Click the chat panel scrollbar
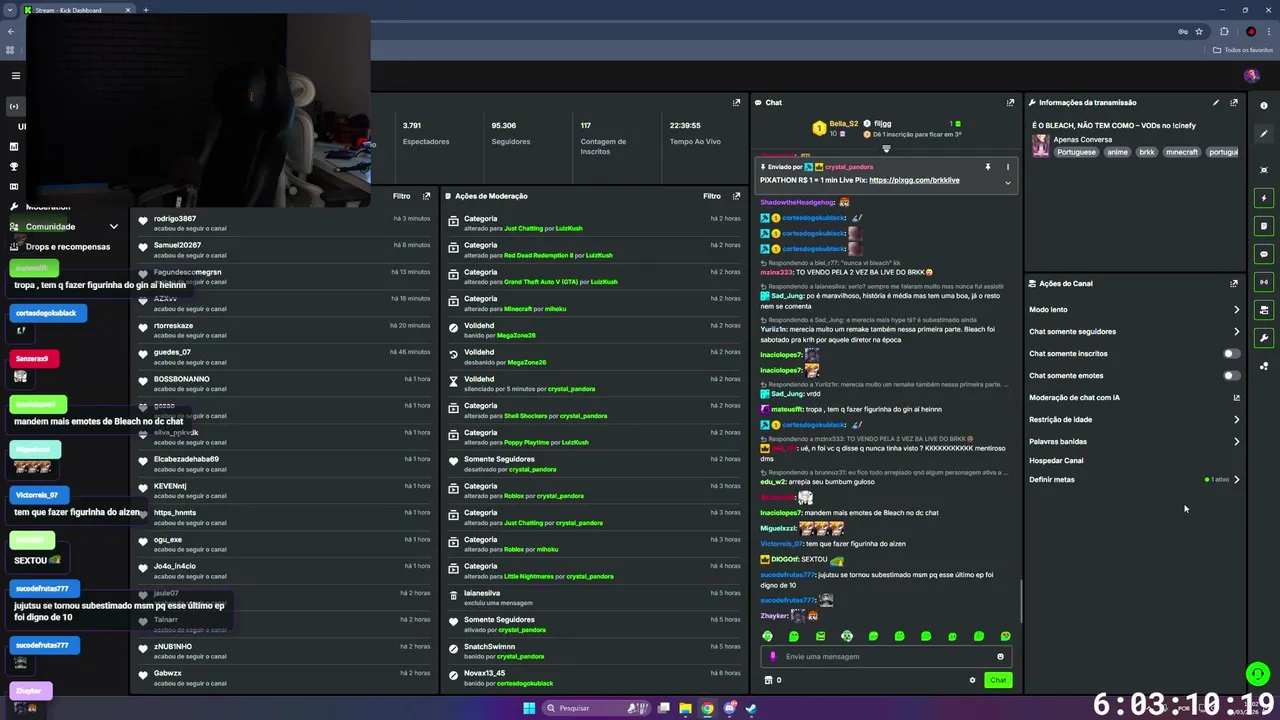This screenshot has width=1280, height=720. coord(1020,600)
